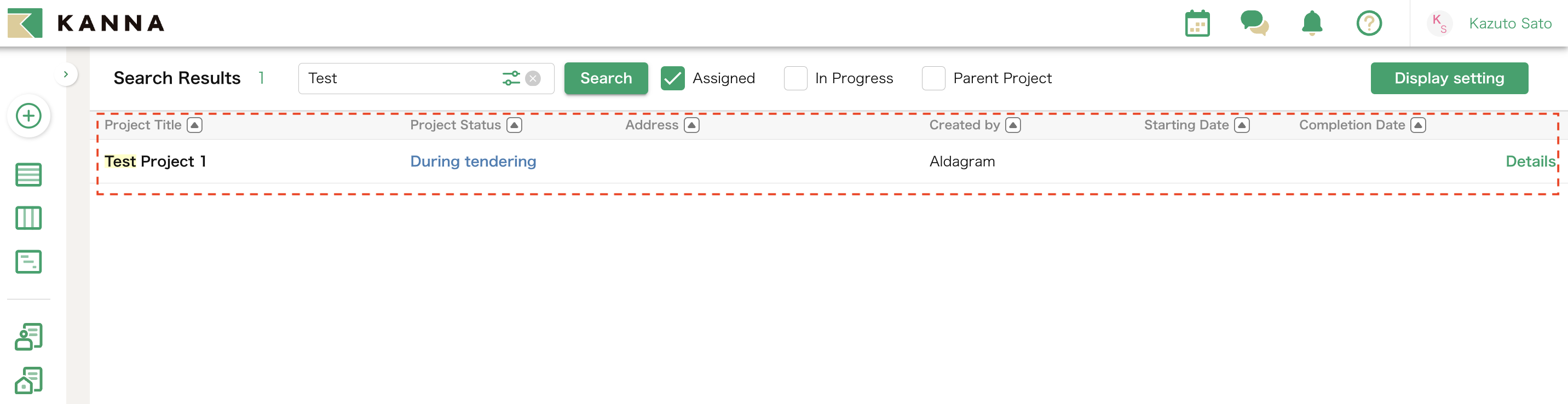Sort by the Project Title column arrow
This screenshot has width=1568, height=404.
[x=194, y=125]
